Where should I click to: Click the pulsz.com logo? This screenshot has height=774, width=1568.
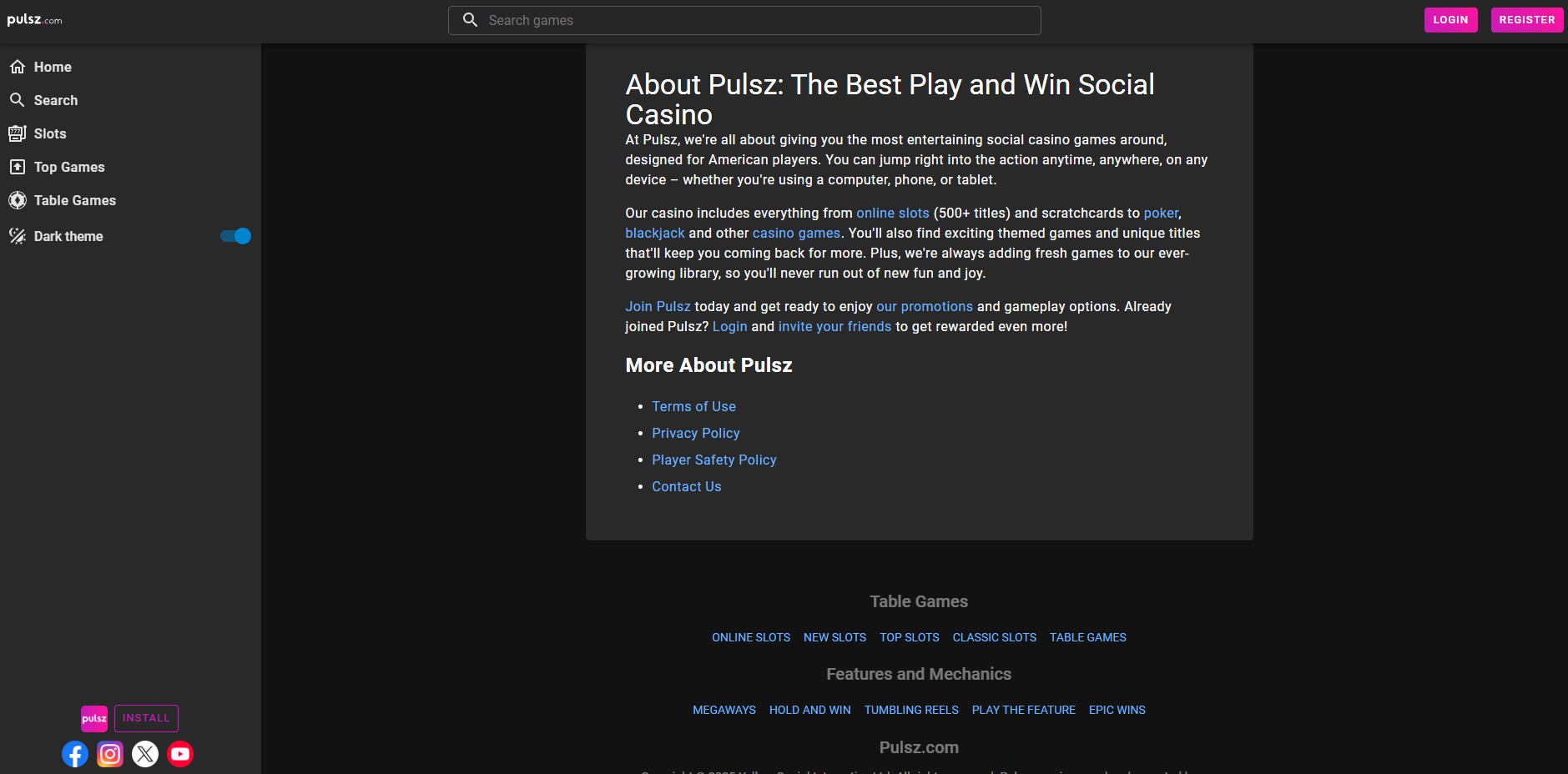tap(34, 20)
